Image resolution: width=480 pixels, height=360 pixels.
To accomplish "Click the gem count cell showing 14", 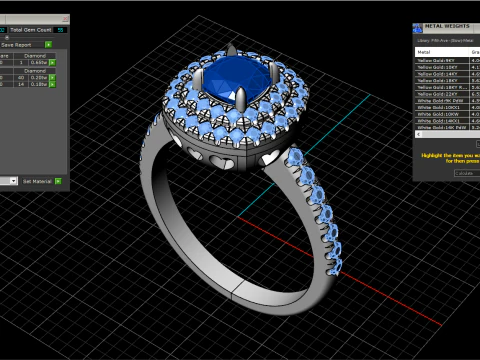I will [21, 84].
